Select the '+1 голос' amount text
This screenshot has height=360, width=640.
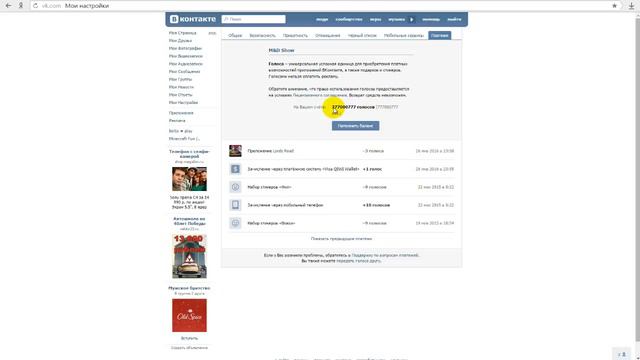point(372,169)
